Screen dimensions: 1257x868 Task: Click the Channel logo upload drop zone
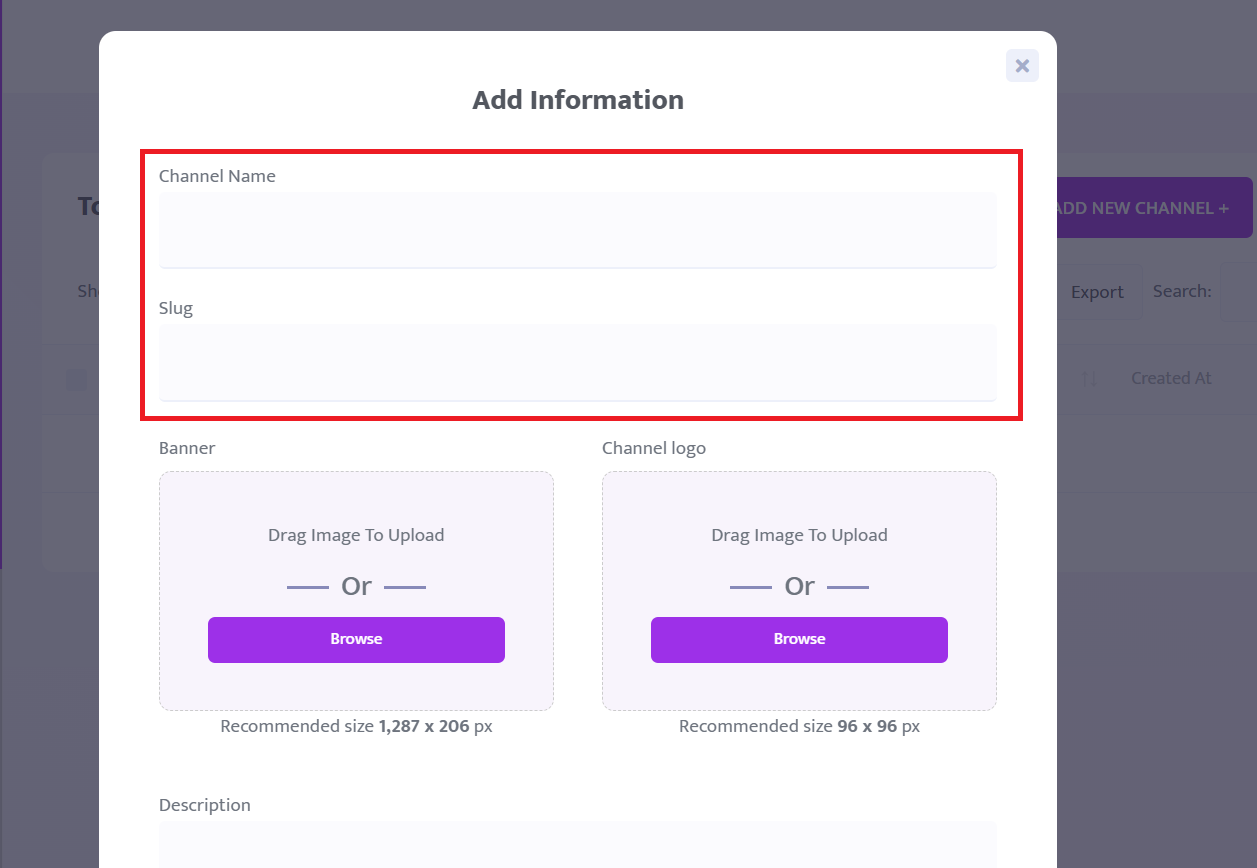coord(799,535)
